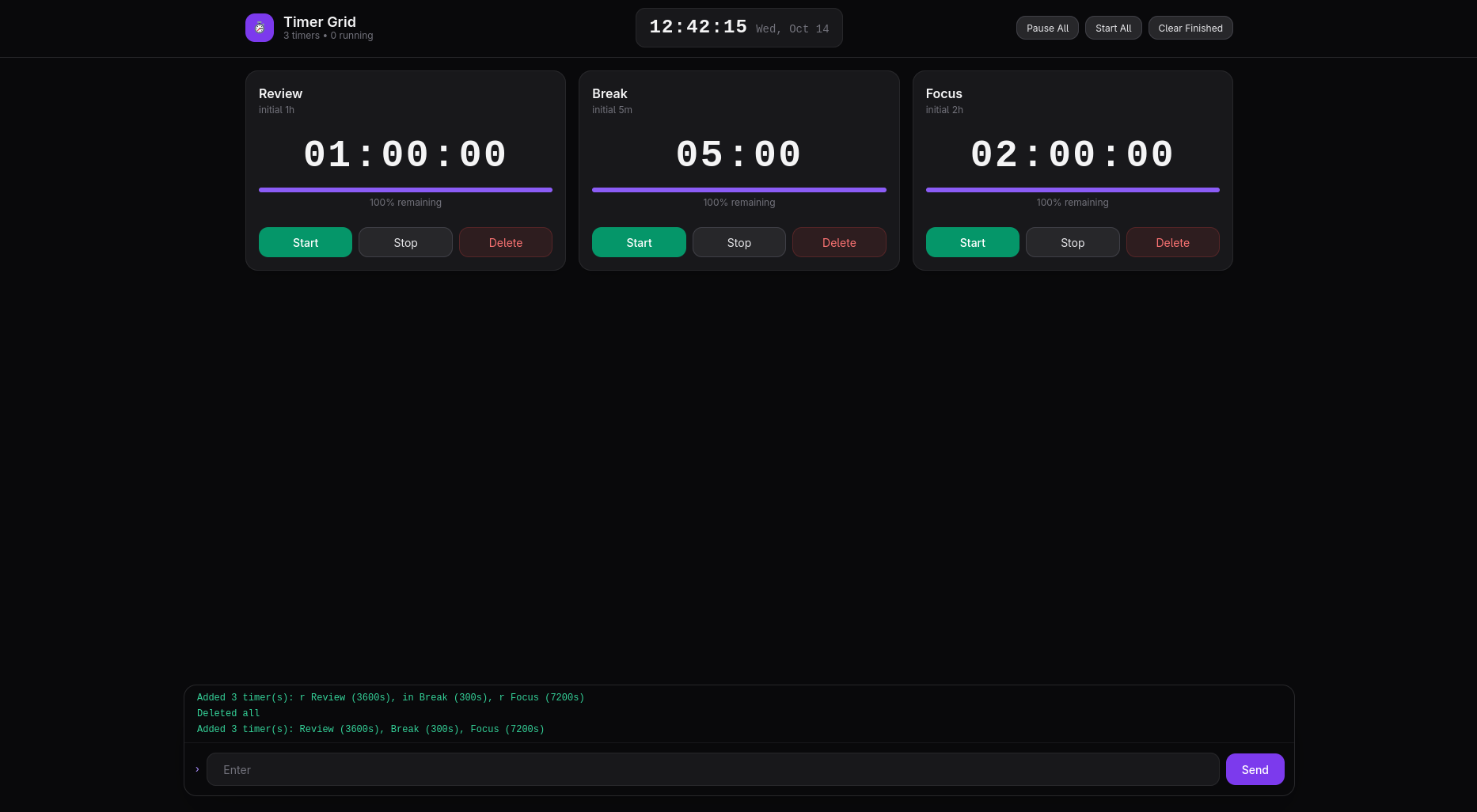Stop the Focus timer
The image size is (1477, 812).
click(x=1073, y=242)
